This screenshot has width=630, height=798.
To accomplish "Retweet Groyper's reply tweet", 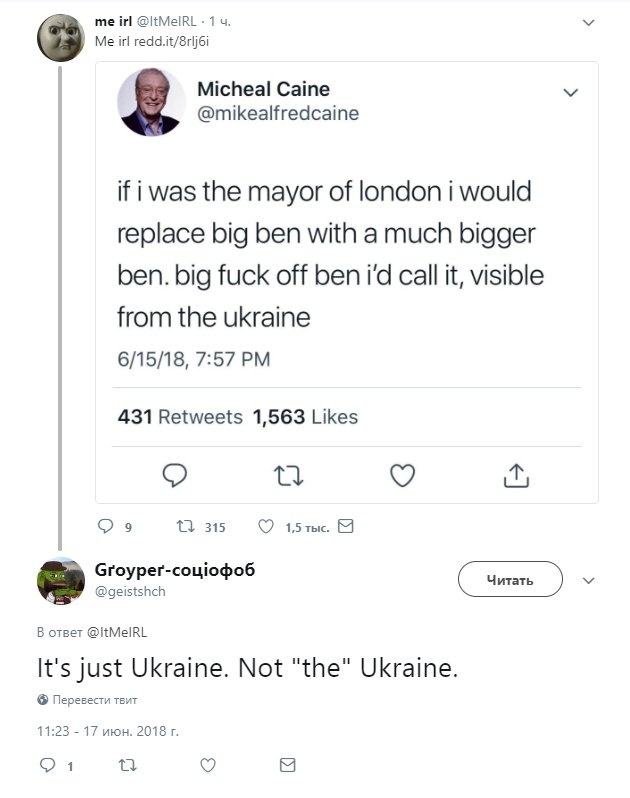I will coord(127,765).
